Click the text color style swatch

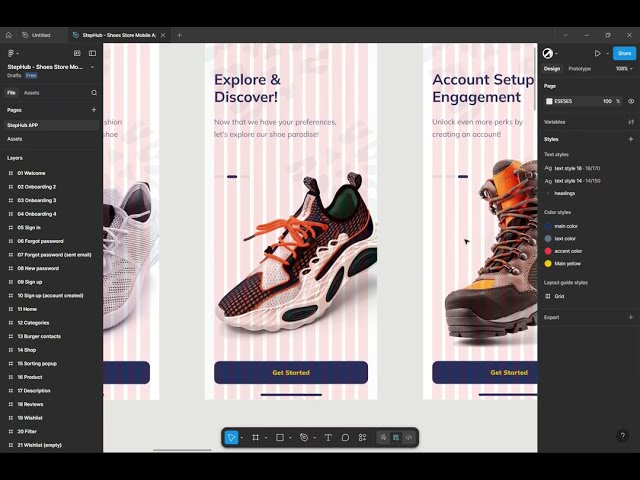coord(548,238)
